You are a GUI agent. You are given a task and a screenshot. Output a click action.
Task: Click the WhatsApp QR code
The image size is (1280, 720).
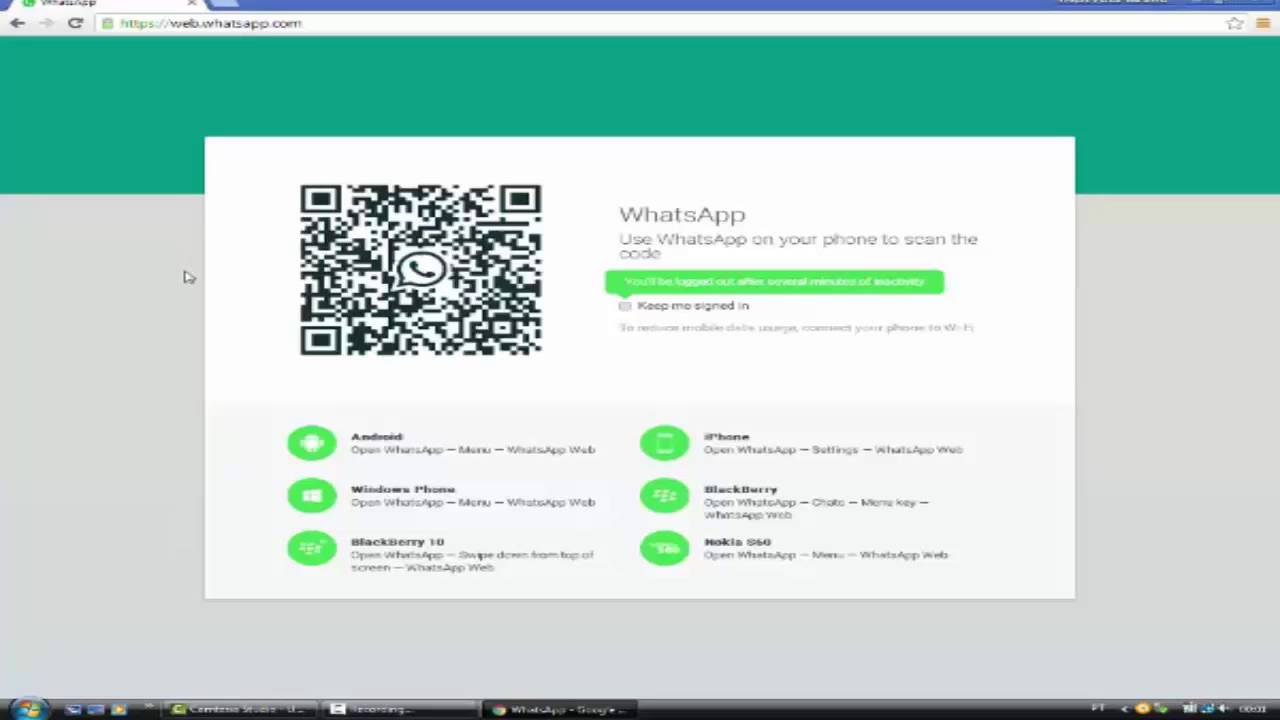(x=421, y=270)
